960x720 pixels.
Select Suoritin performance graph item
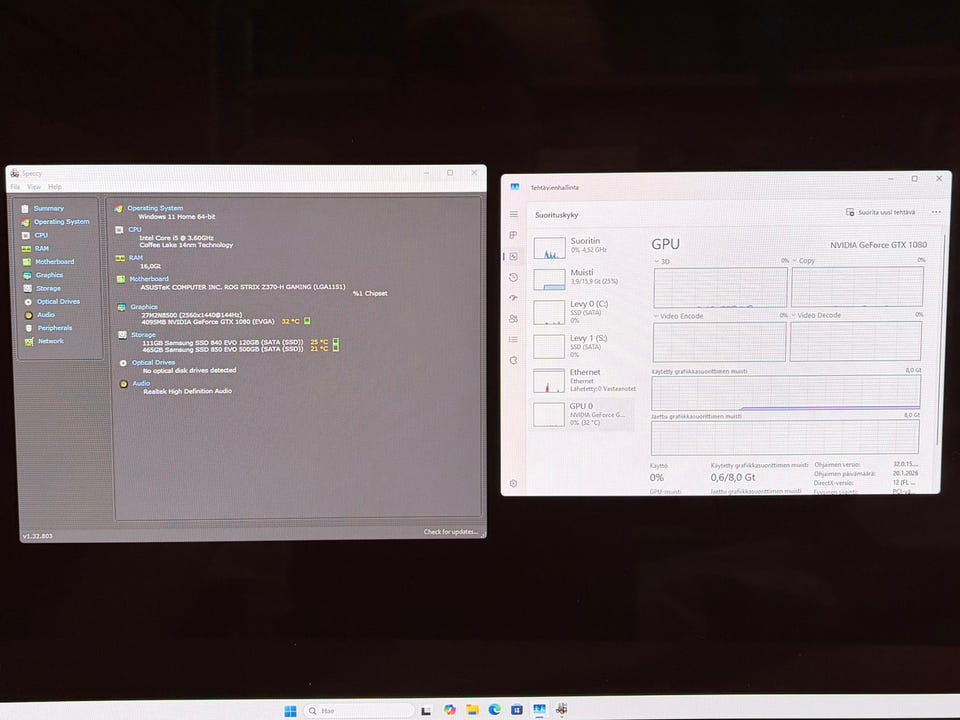pyautogui.click(x=582, y=246)
